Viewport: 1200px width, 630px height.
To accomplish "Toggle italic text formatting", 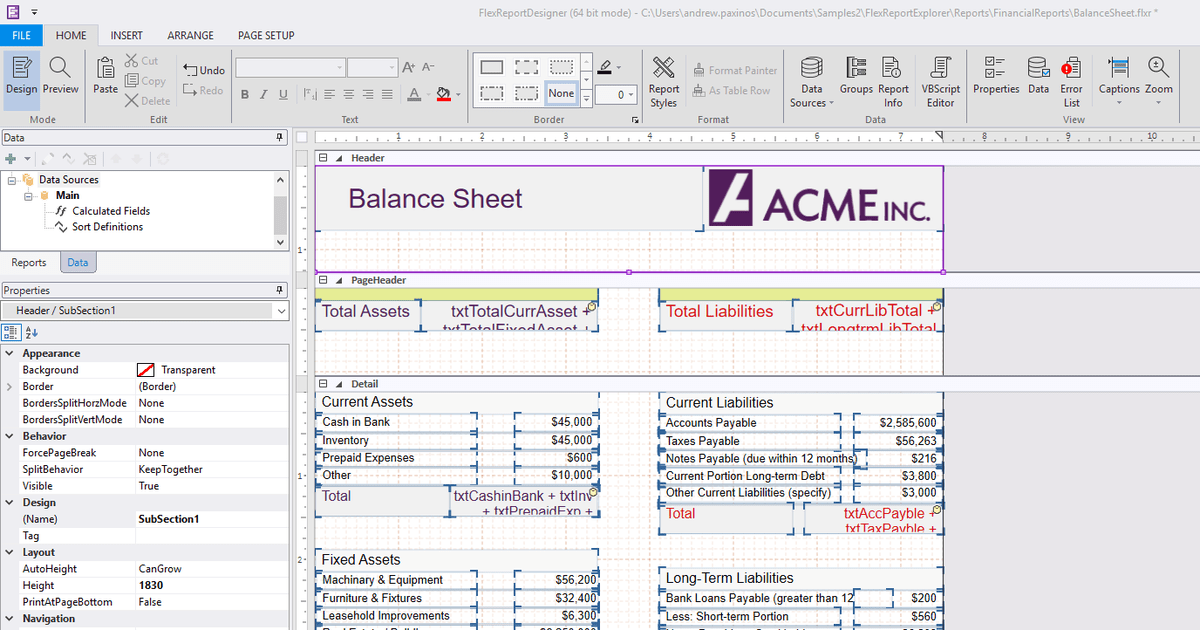I will [x=264, y=94].
